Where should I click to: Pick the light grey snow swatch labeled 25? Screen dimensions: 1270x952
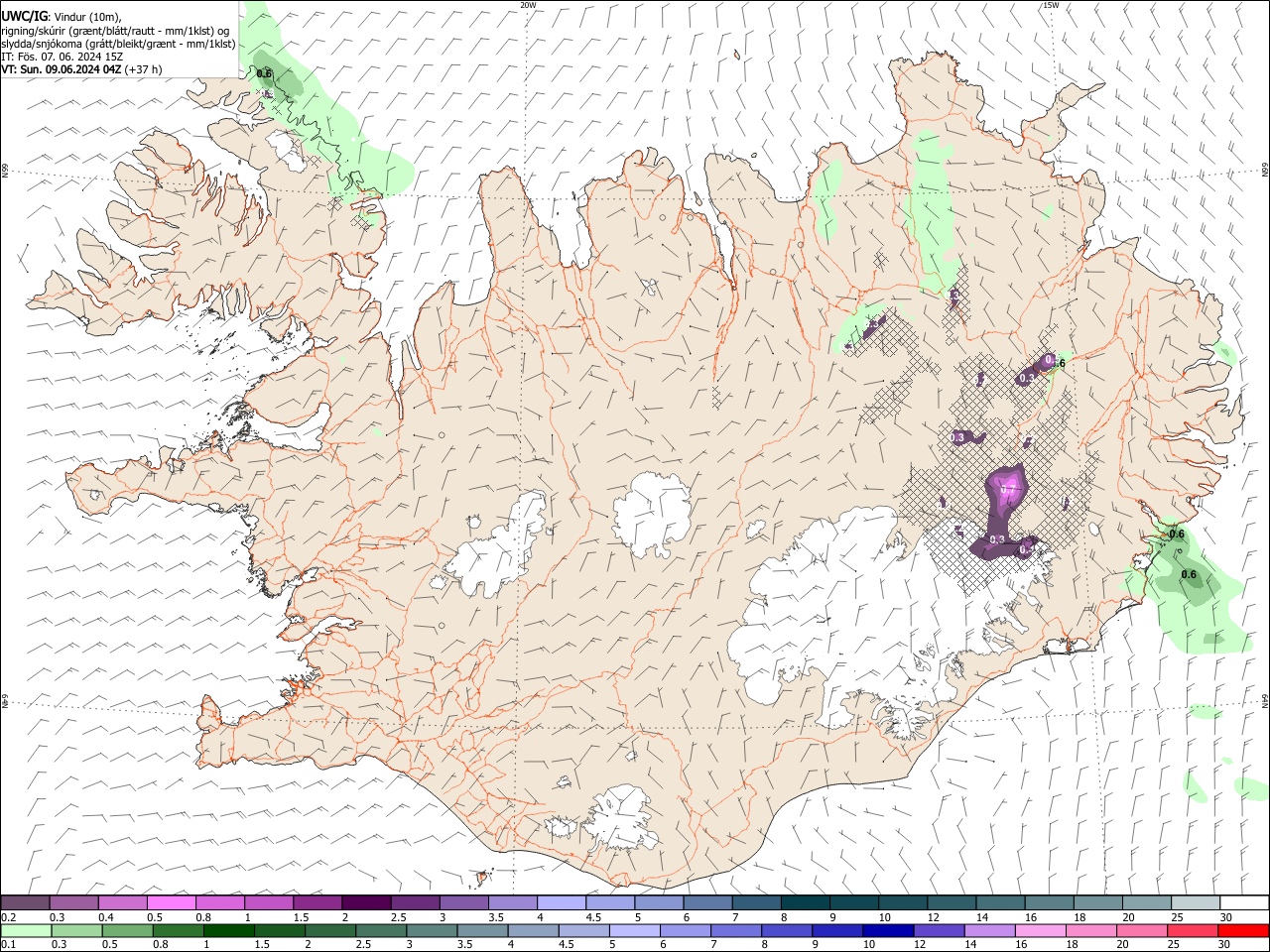1194,903
